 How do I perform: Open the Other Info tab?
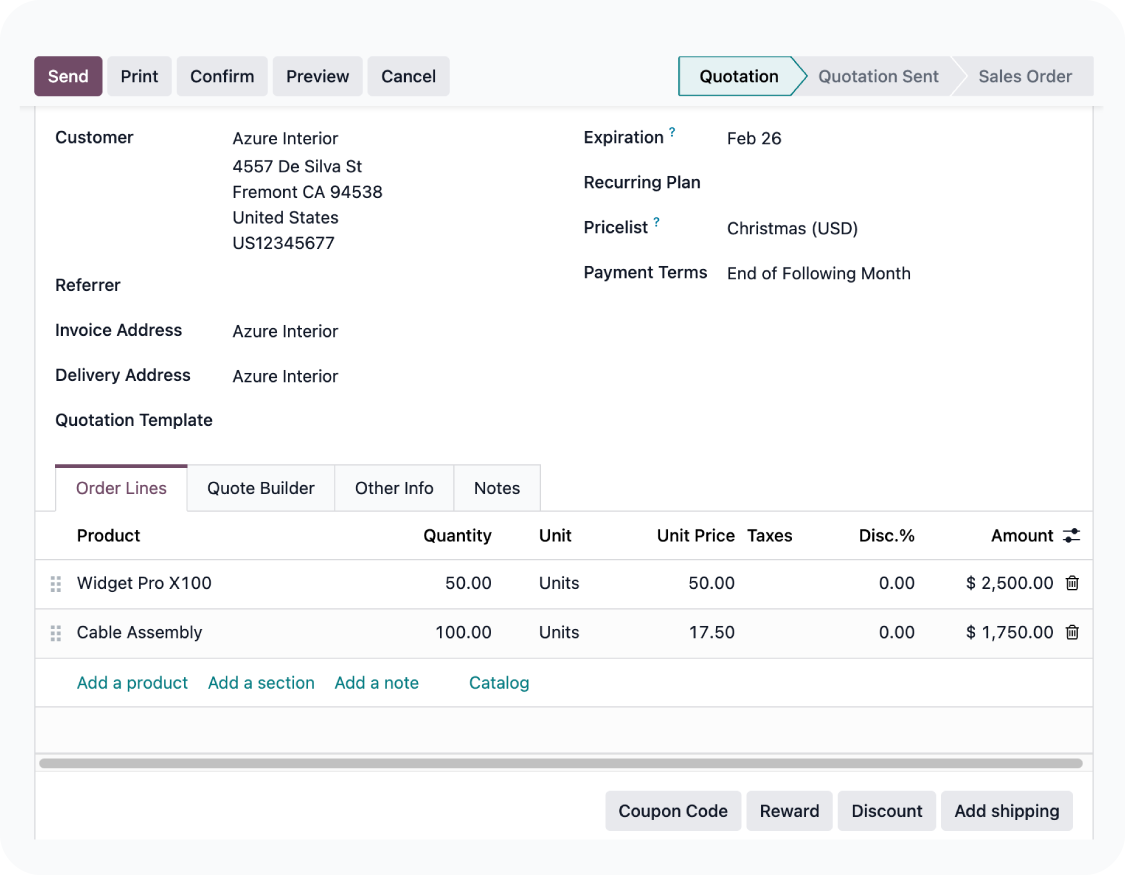tap(394, 488)
